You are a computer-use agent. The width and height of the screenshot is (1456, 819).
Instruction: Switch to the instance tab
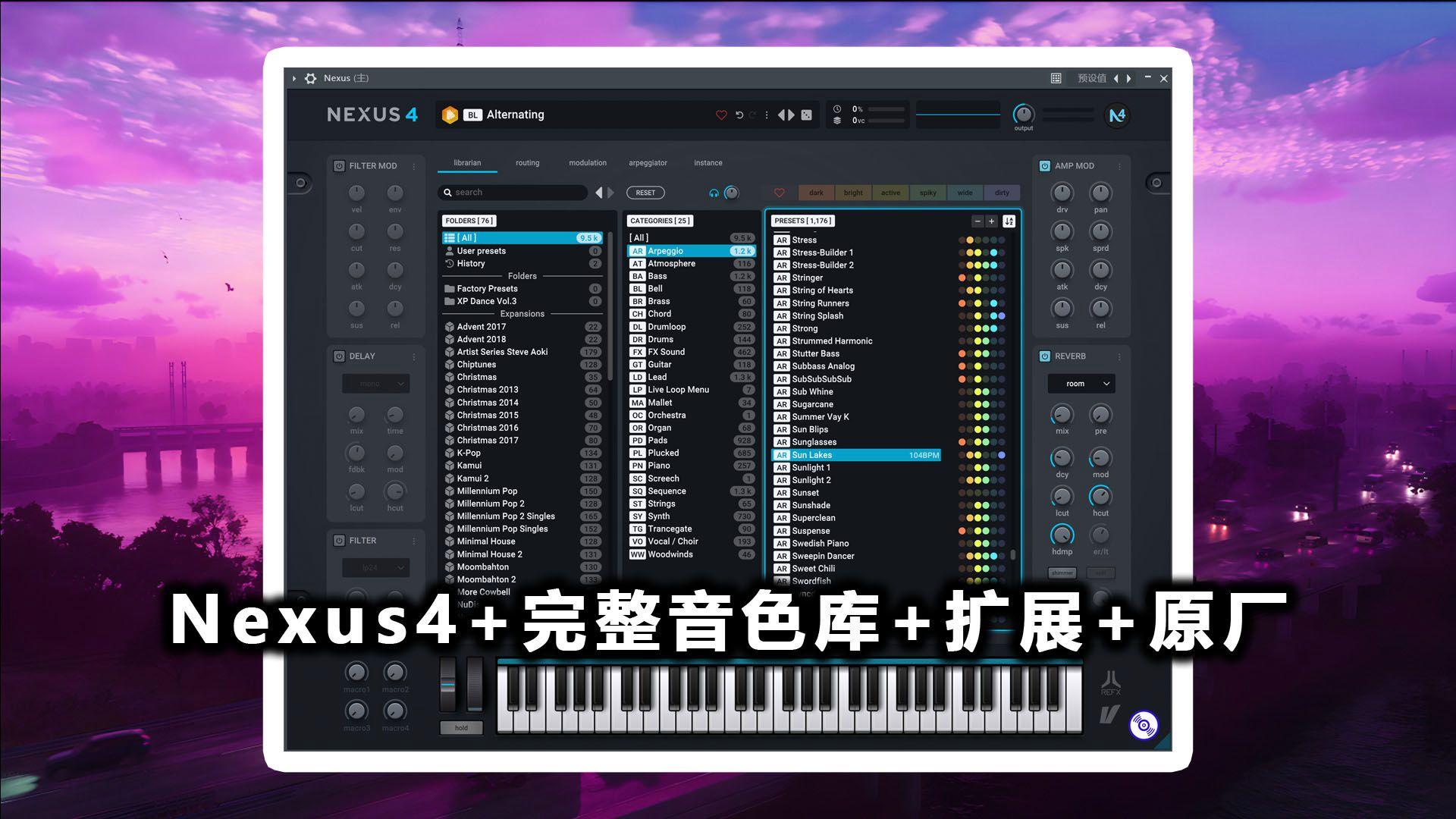(708, 163)
